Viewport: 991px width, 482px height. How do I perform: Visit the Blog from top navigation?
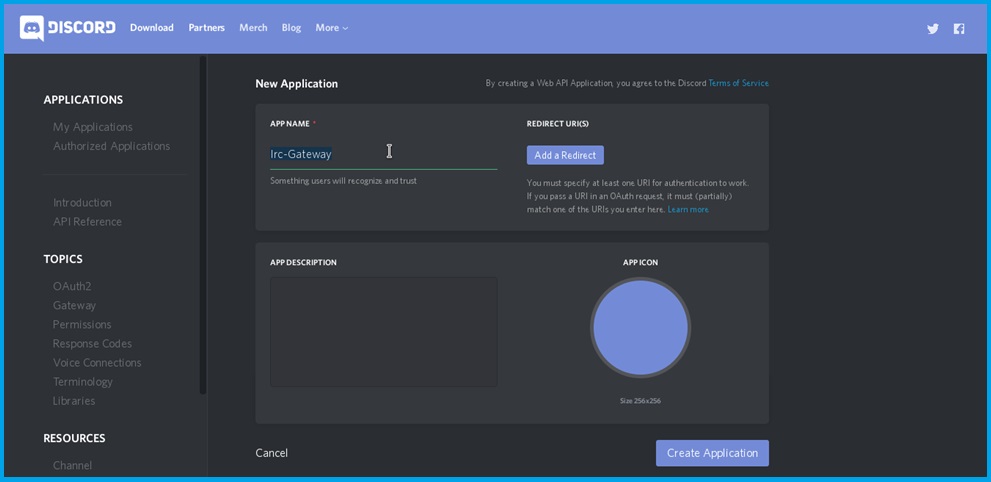tap(291, 28)
